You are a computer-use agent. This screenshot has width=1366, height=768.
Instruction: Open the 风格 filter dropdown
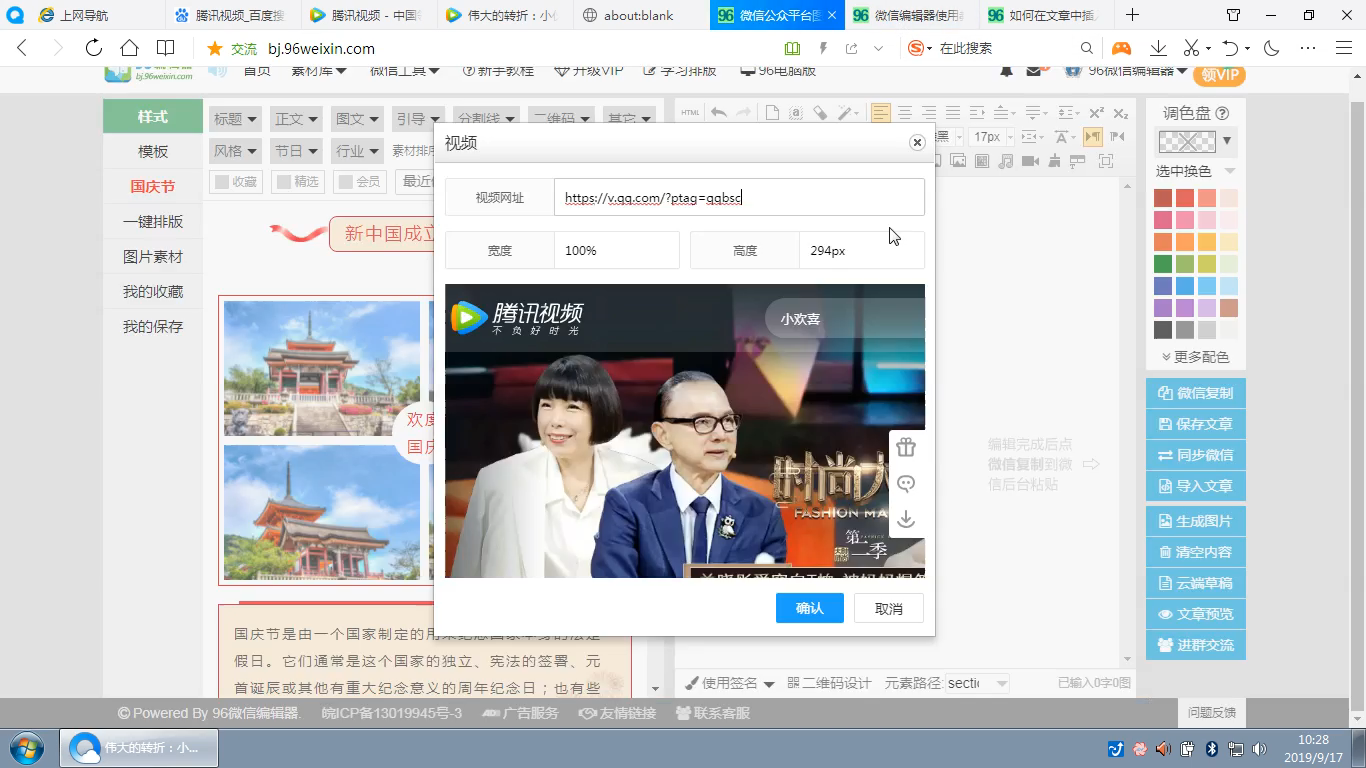(x=235, y=151)
